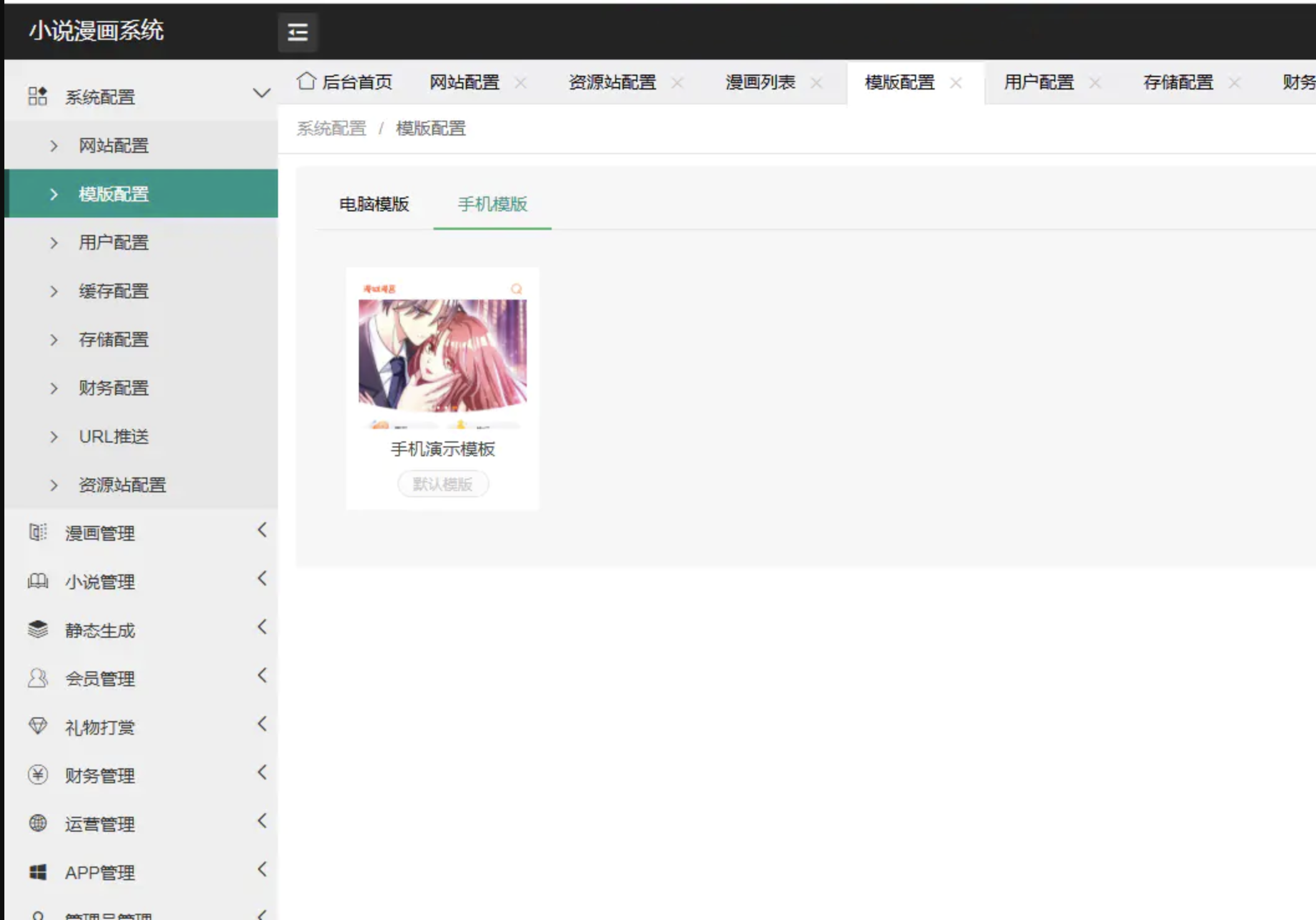1316x920 pixels.
Task: Click the 礼物打赏 diamond icon
Action: click(x=37, y=726)
